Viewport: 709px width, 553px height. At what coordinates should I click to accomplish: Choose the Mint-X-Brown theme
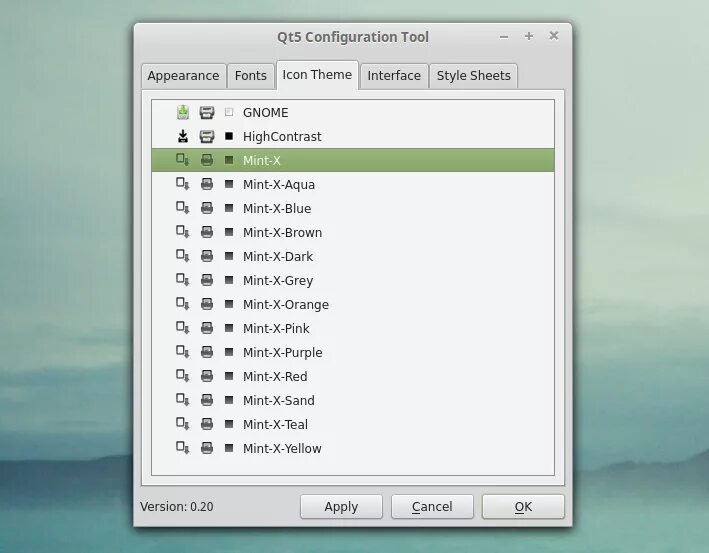point(353,232)
